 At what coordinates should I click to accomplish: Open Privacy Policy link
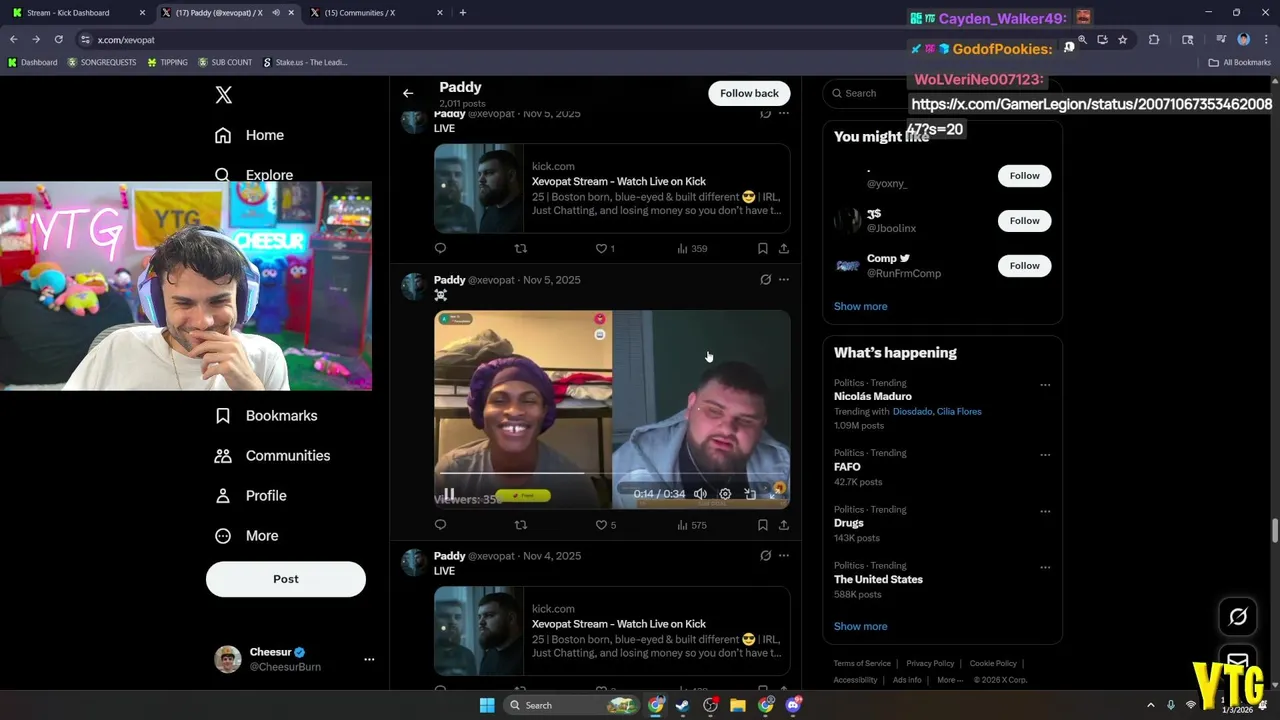(x=930, y=663)
